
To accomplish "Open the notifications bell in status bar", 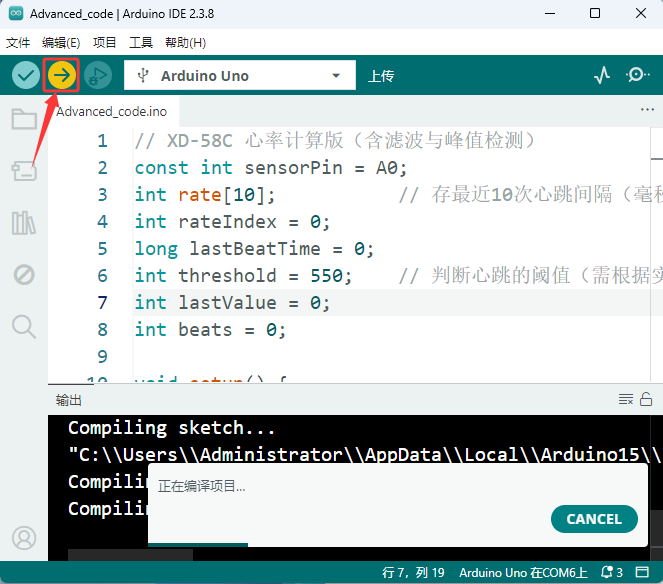I will [611, 573].
